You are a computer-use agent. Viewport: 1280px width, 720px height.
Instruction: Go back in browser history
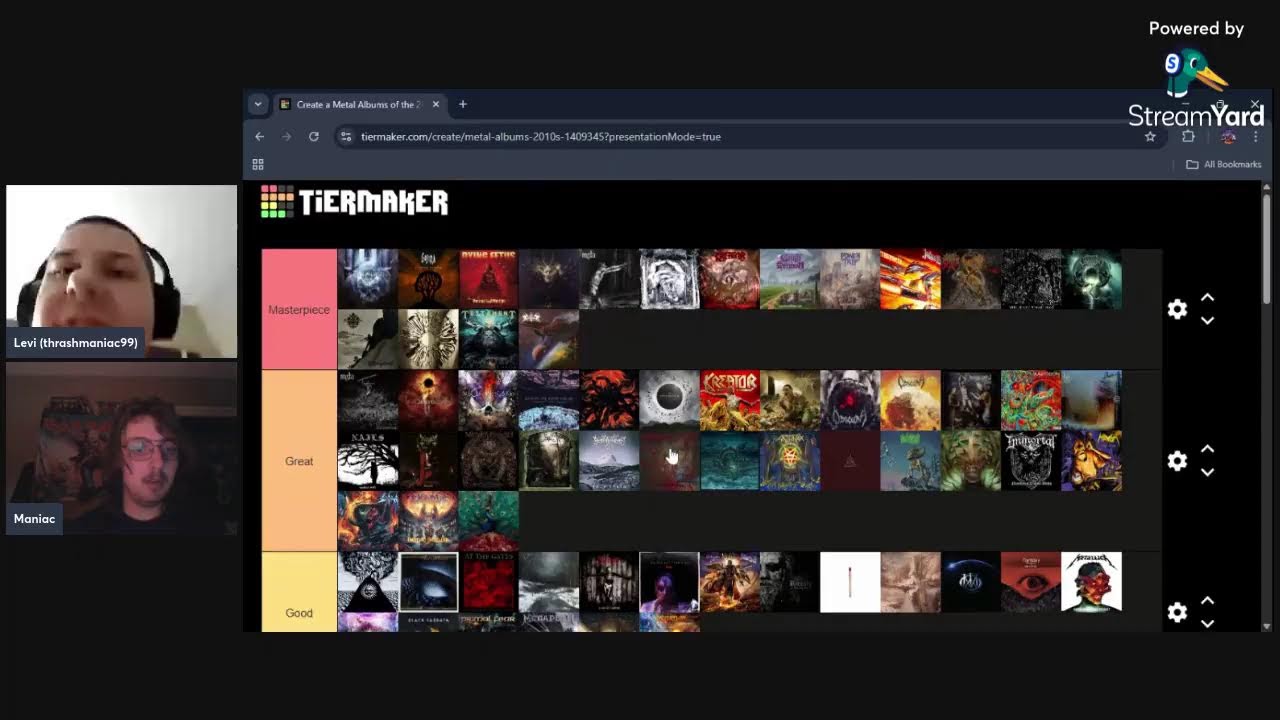pos(259,136)
